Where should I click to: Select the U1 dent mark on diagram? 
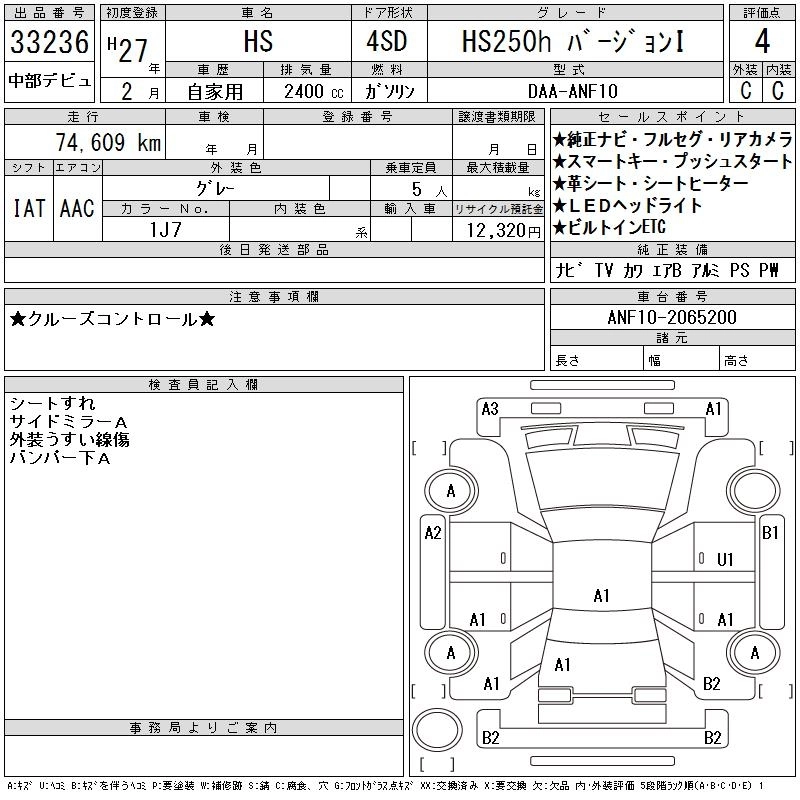(x=726, y=559)
